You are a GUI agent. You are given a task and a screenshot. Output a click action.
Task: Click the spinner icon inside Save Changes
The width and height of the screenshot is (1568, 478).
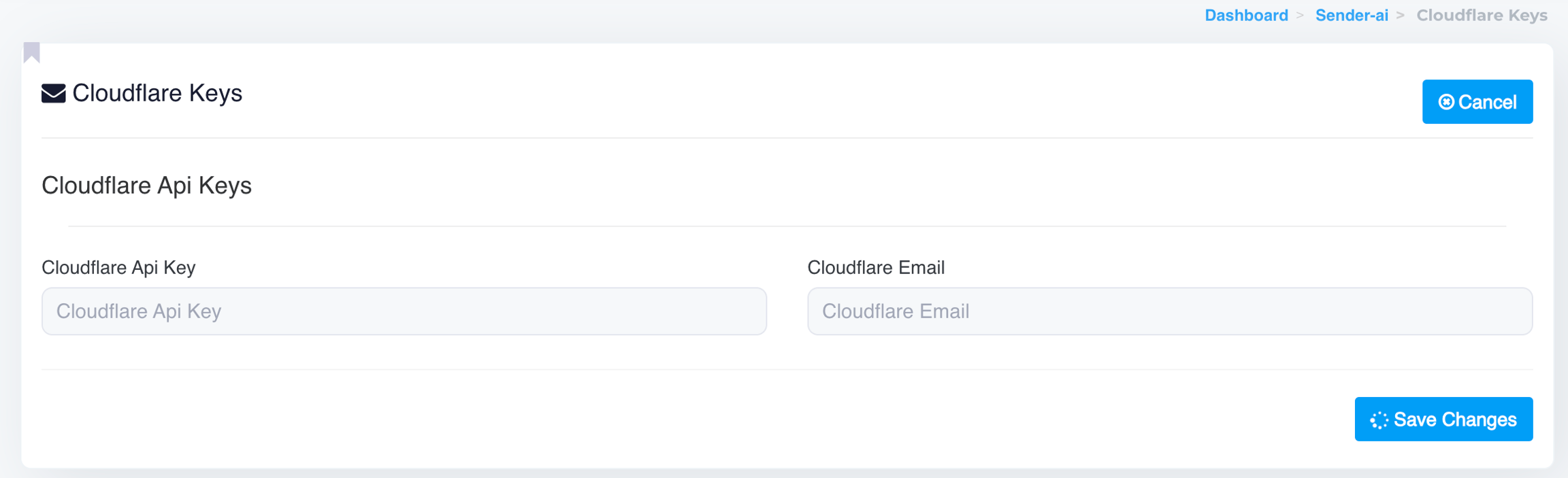click(1379, 420)
